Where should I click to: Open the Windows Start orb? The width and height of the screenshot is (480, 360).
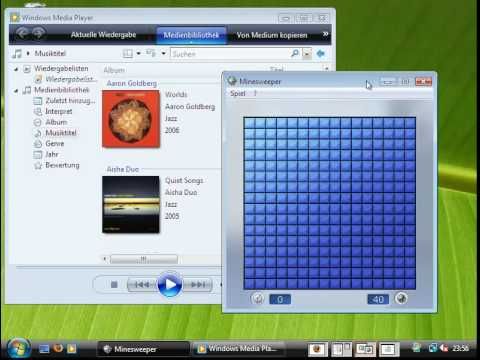(x=19, y=348)
